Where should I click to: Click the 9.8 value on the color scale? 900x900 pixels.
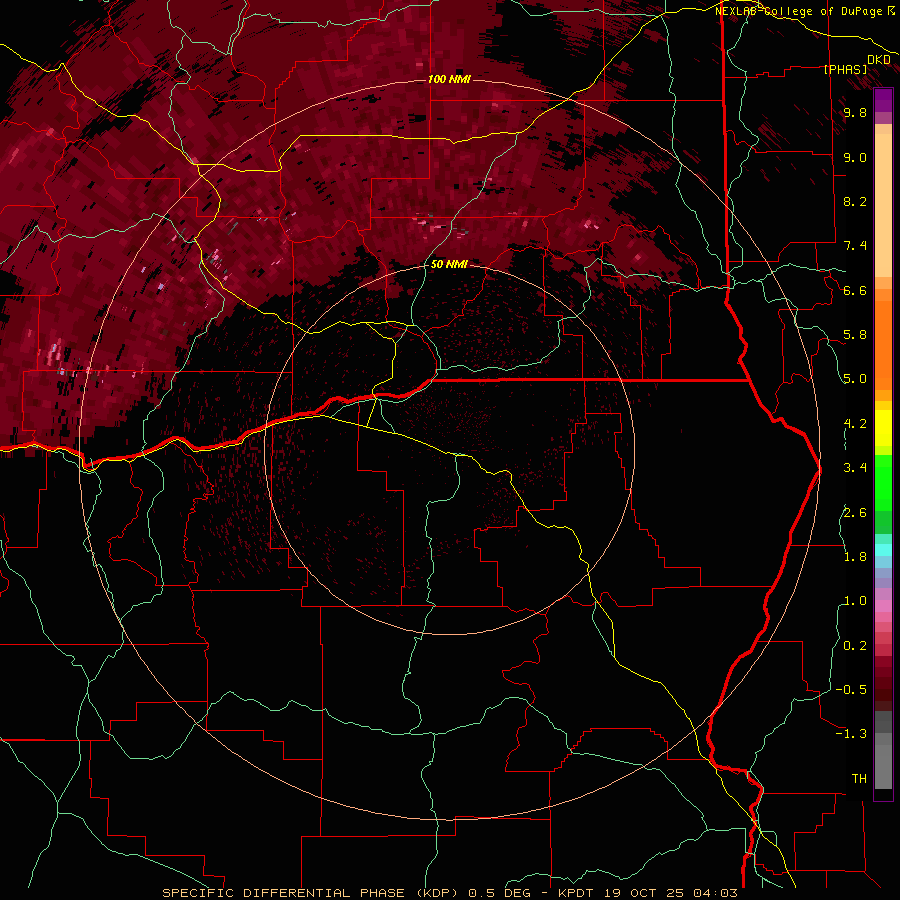(855, 113)
